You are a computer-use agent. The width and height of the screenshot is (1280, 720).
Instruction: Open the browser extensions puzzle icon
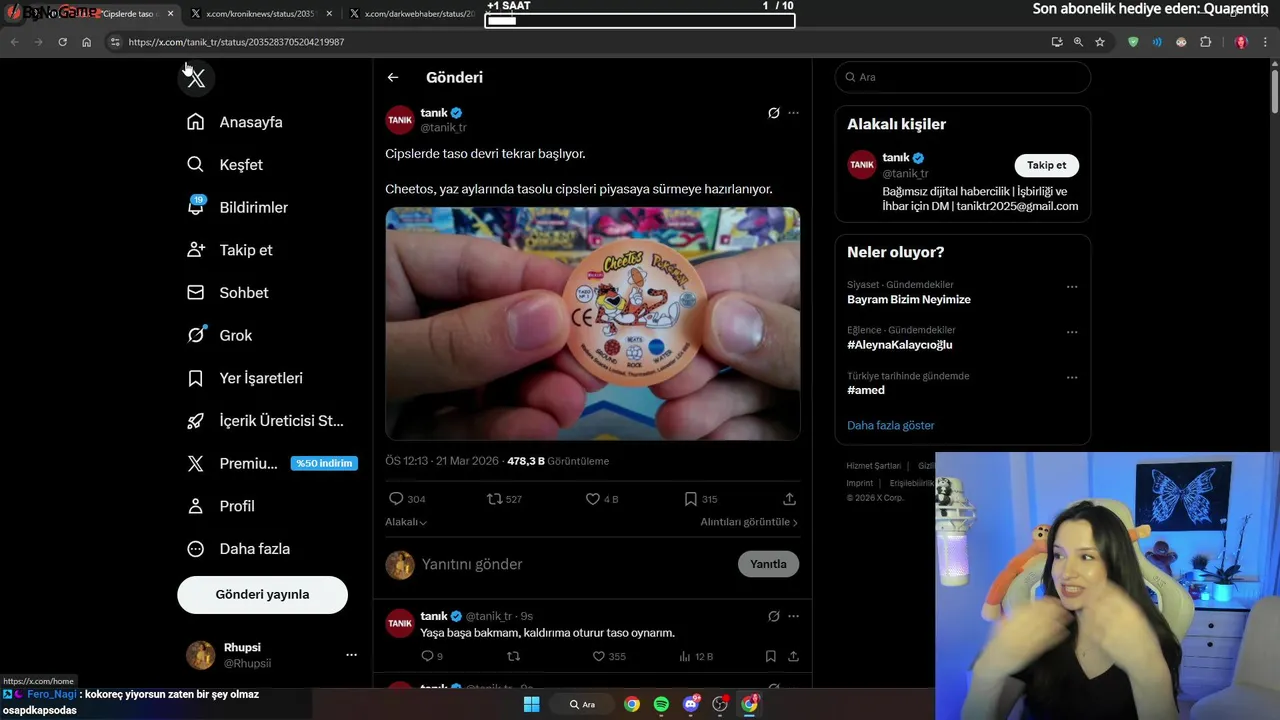(1205, 42)
